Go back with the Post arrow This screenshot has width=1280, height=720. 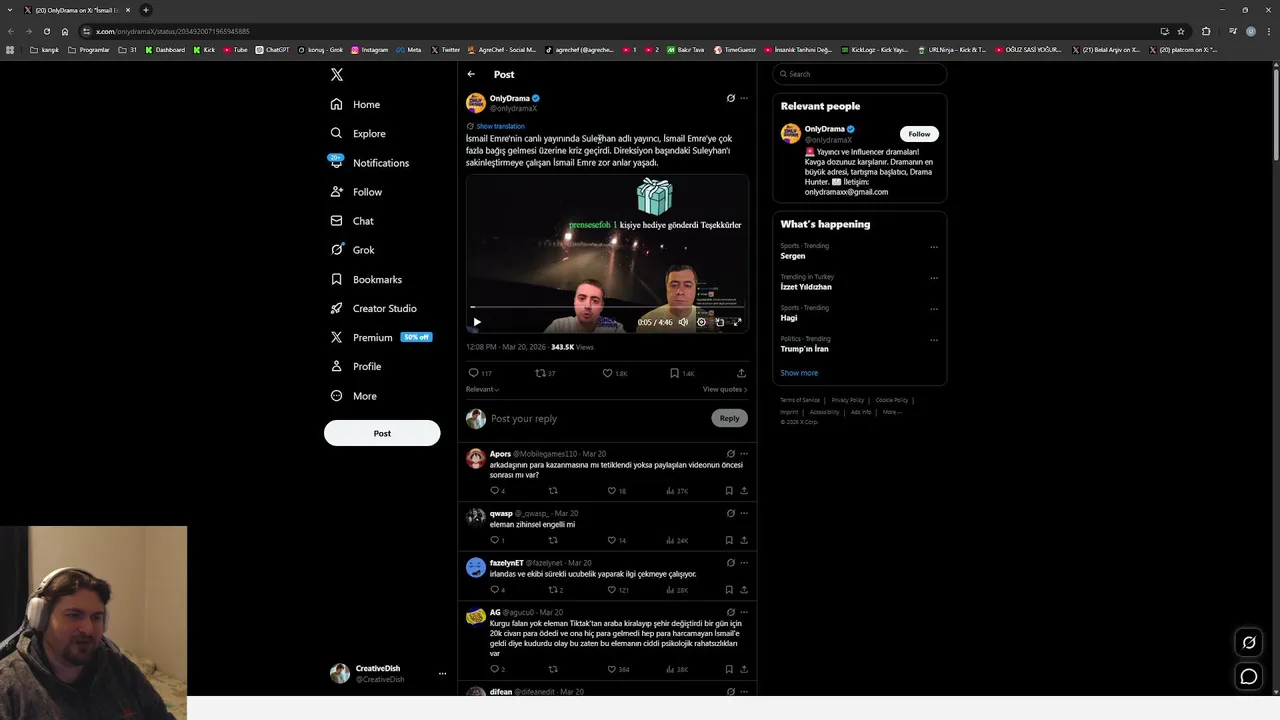coord(471,74)
